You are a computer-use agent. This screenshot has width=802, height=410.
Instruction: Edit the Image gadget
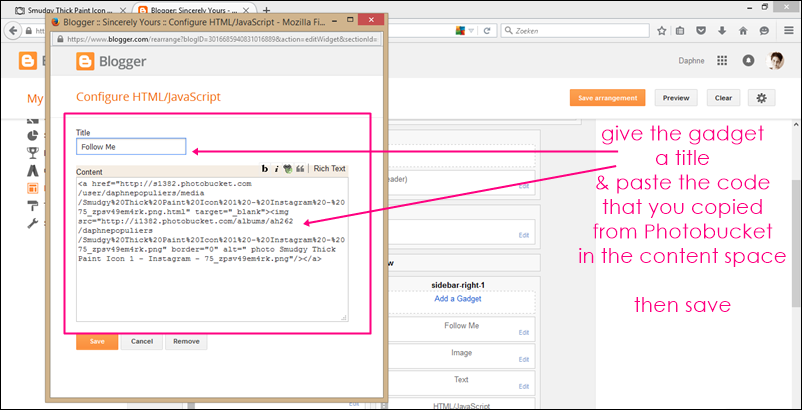524,359
